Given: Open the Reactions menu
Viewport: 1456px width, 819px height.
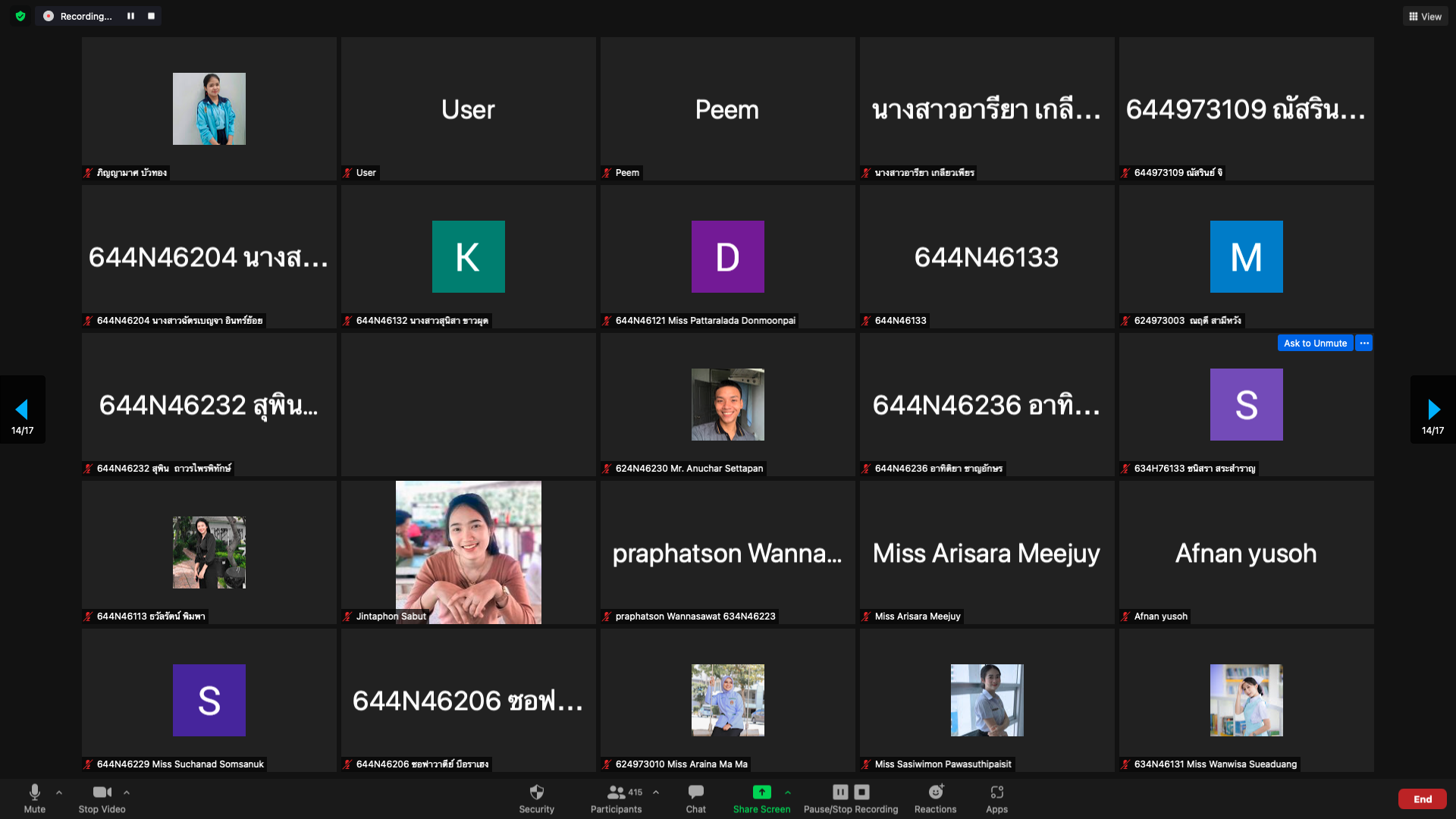Looking at the screenshot, I should pyautogui.click(x=935, y=792).
